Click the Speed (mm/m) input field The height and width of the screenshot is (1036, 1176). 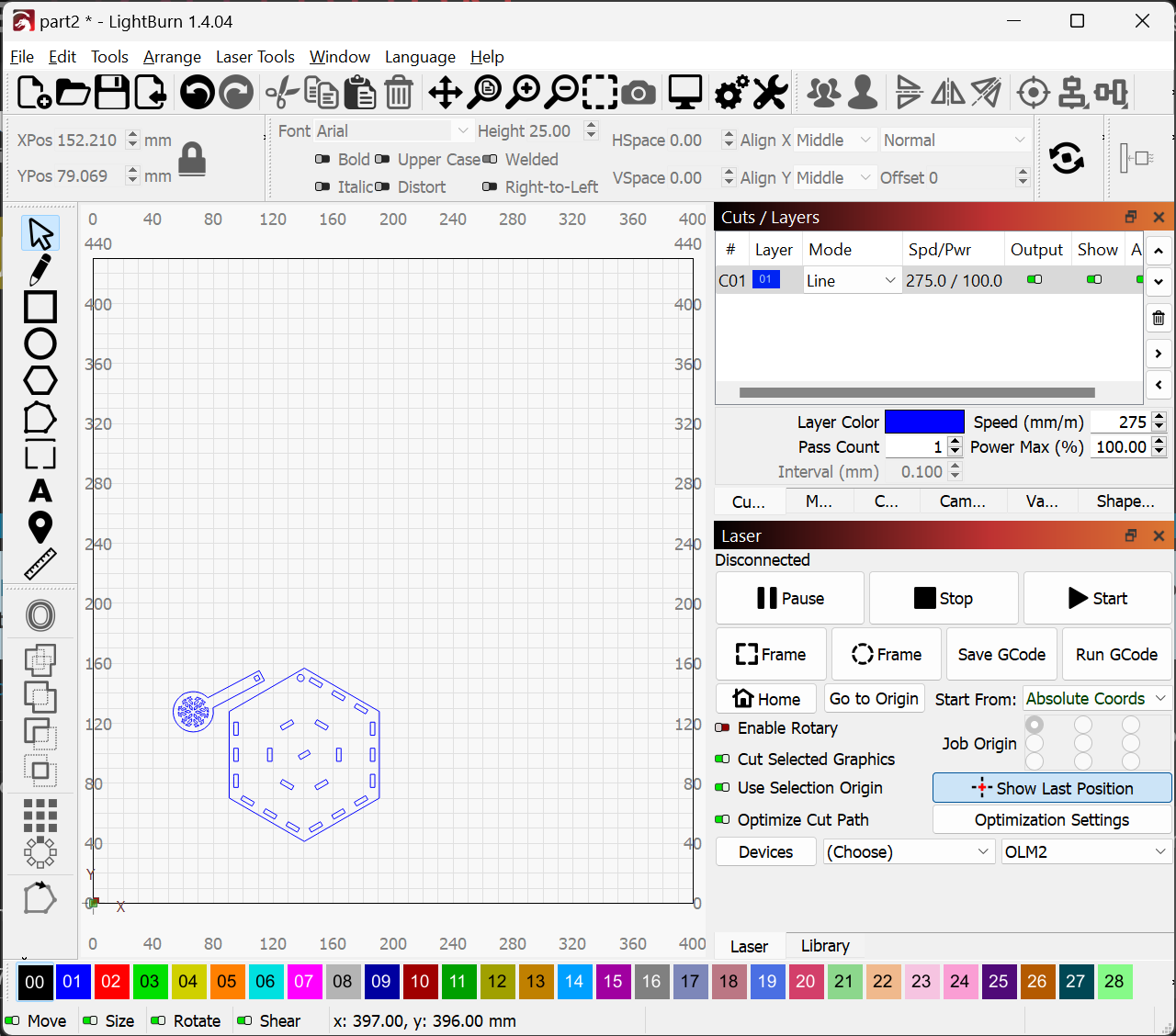[x=1121, y=422]
